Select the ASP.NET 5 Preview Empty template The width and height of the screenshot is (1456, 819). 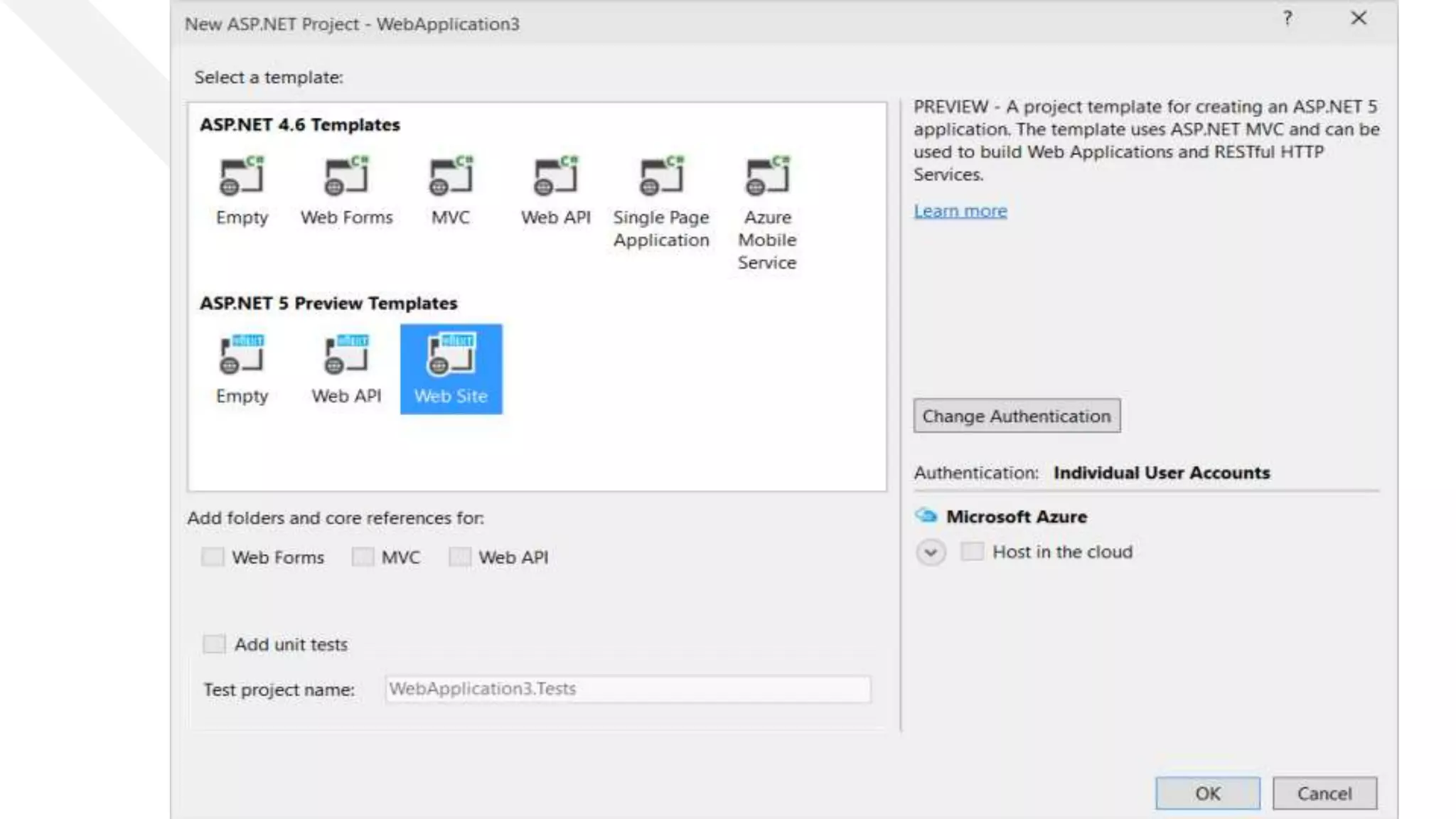pos(242,369)
